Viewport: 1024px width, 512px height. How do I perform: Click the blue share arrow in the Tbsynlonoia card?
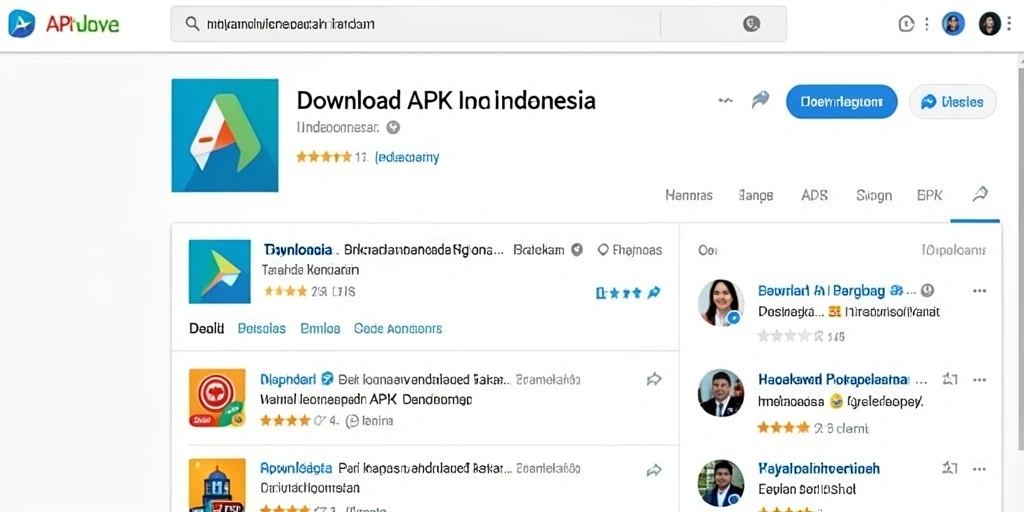[x=653, y=293]
